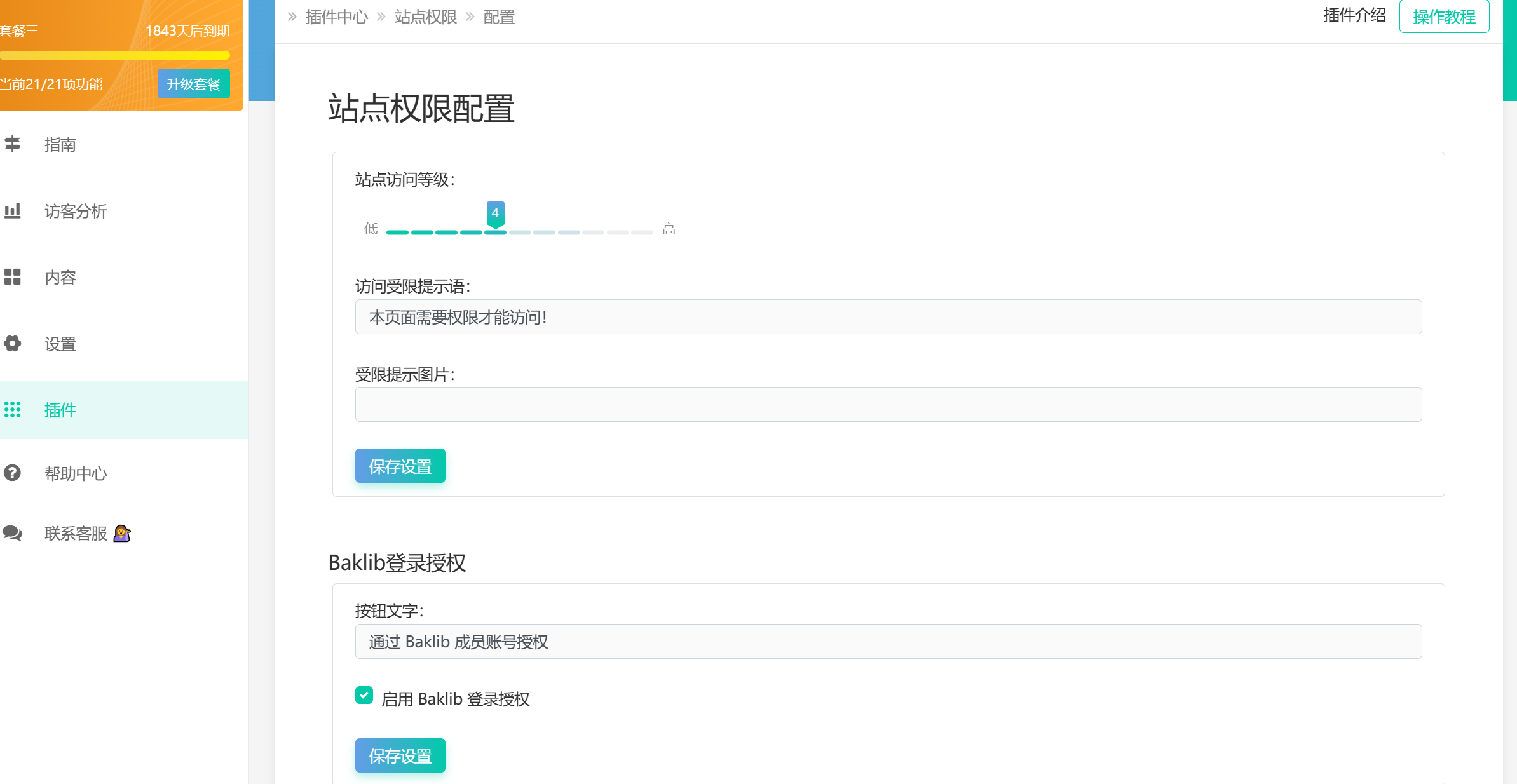
Task: Click the 启用 Baklib 登录授权 label text
Action: (456, 699)
